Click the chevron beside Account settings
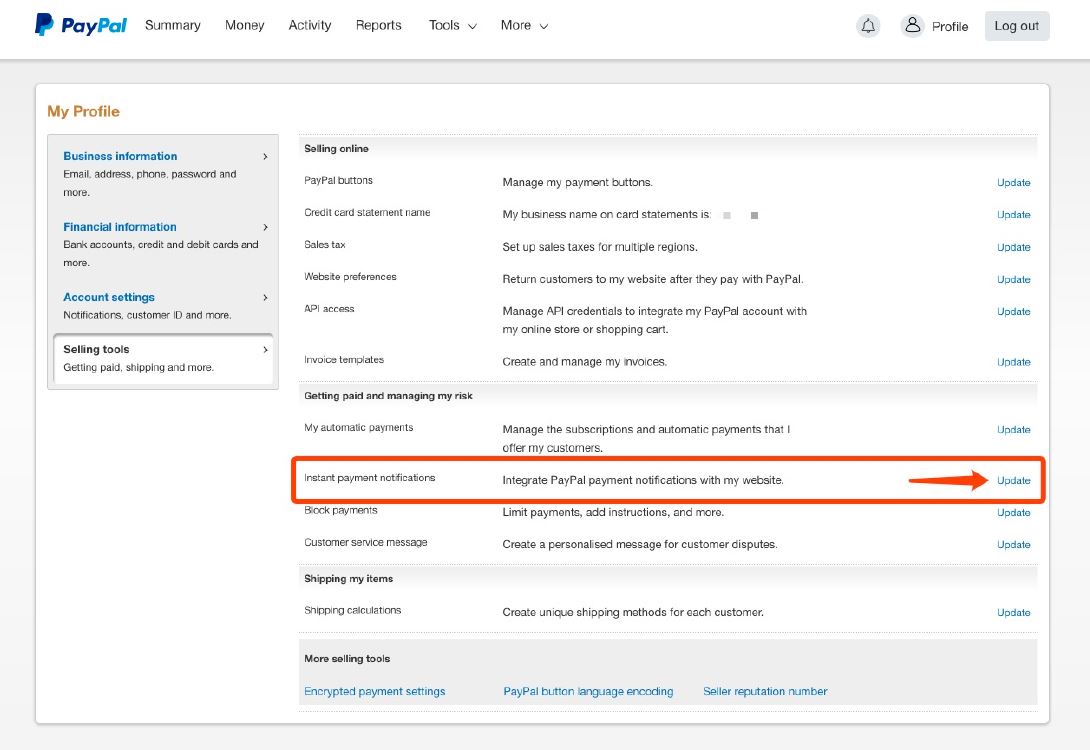The image size is (1090, 750). click(x=265, y=297)
